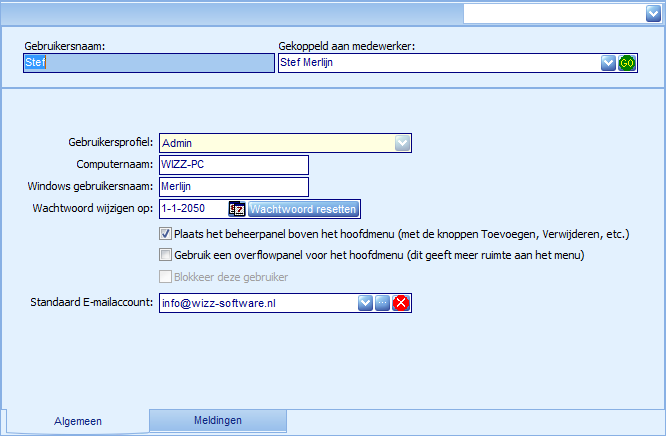Expand the Standaard E-mailaccount dropdown arrow
Image resolution: width=666 pixels, height=436 pixels.
[x=365, y=303]
